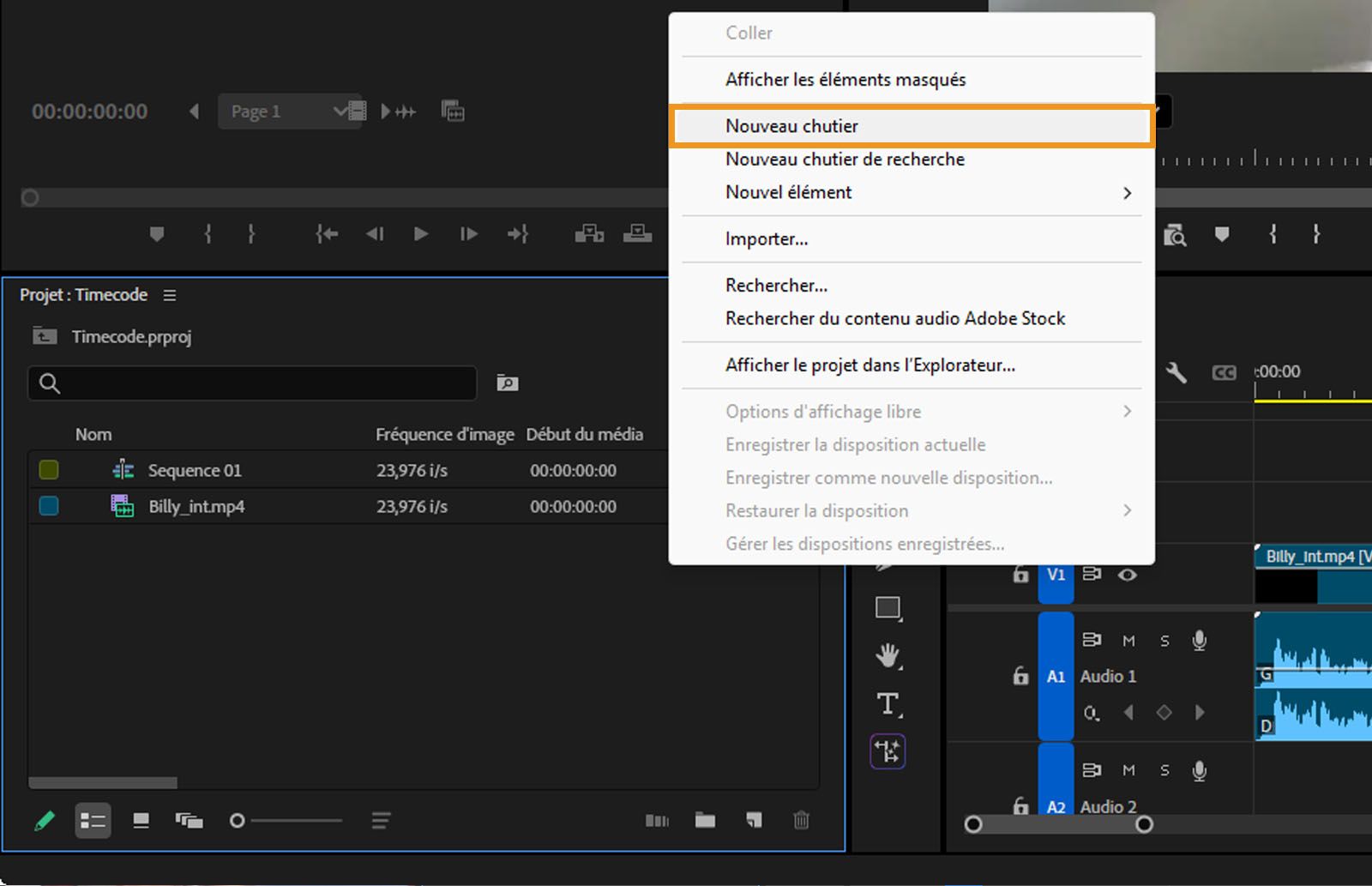Select the Type tool in the timeline toolbar
Viewport: 1372px width, 886px height.
(x=888, y=704)
